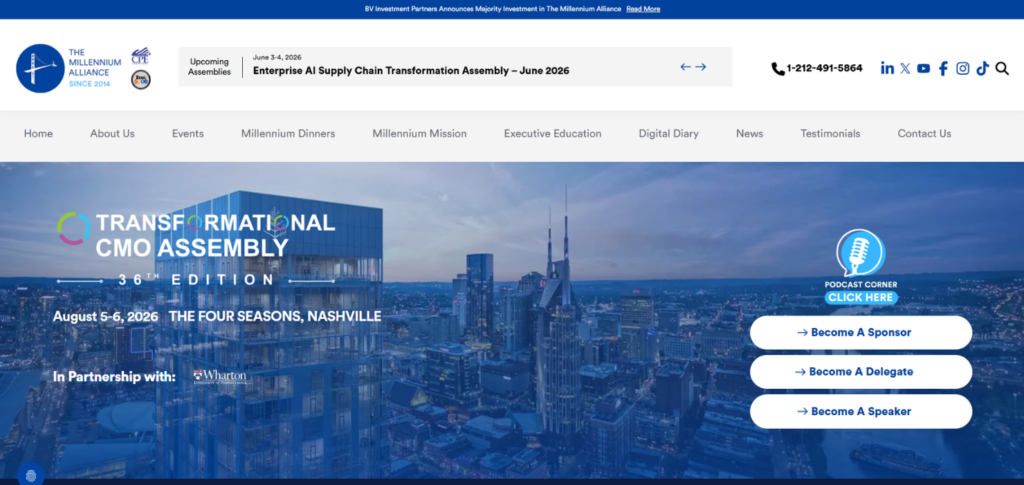Open Enterprise AI Supply Chain Transformation Assembly link

(x=411, y=70)
